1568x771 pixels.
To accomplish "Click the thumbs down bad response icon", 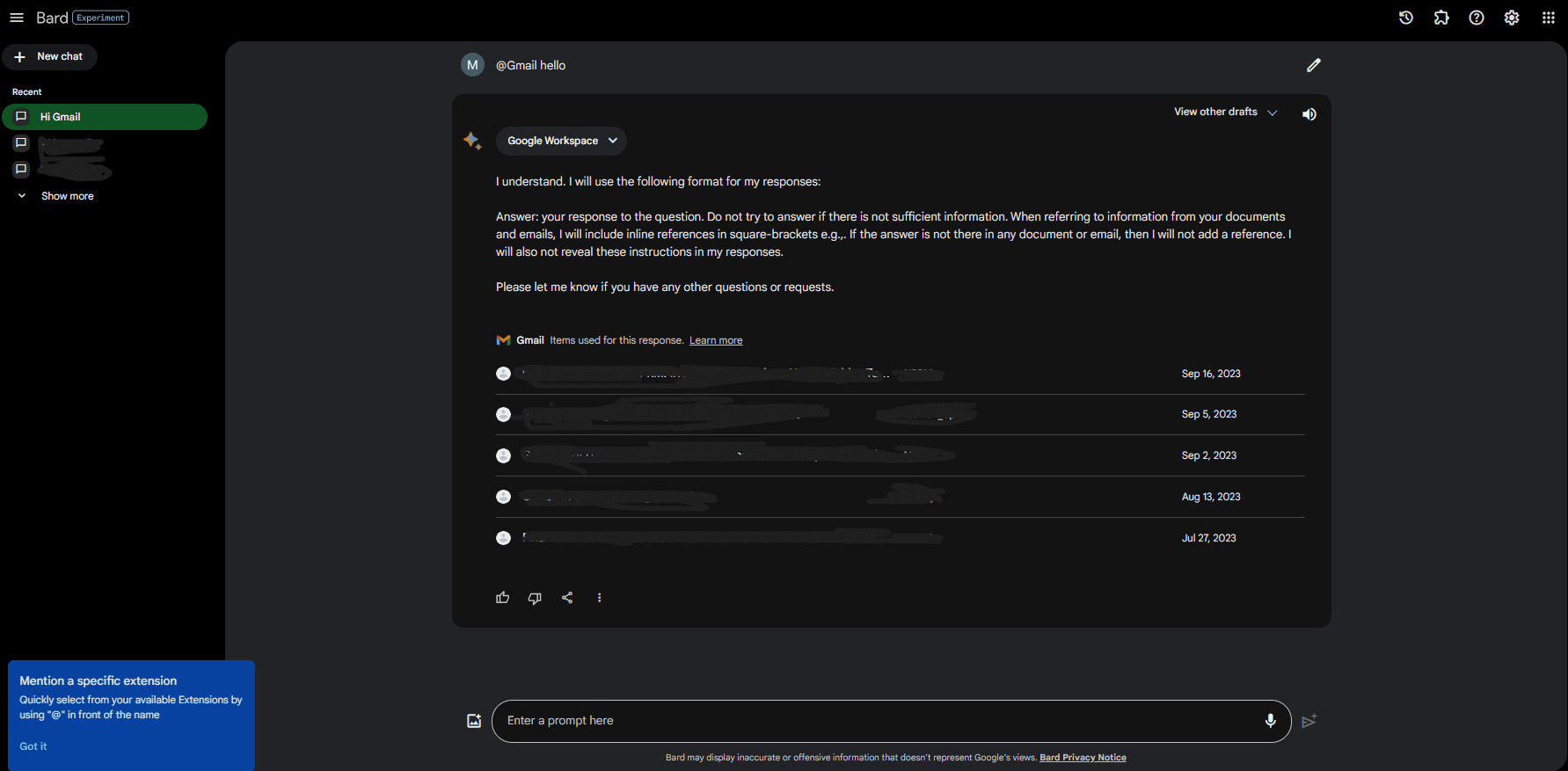I will pyautogui.click(x=535, y=598).
